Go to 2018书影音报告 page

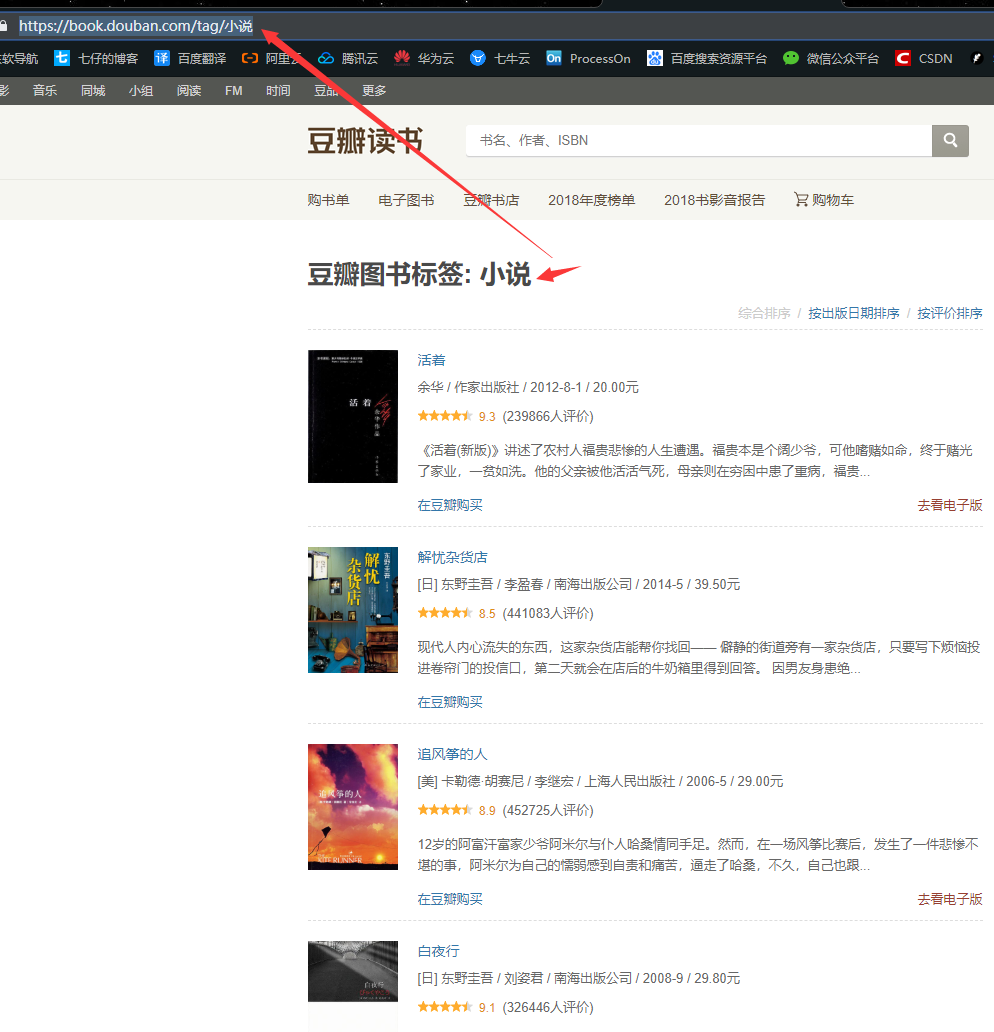[x=714, y=199]
